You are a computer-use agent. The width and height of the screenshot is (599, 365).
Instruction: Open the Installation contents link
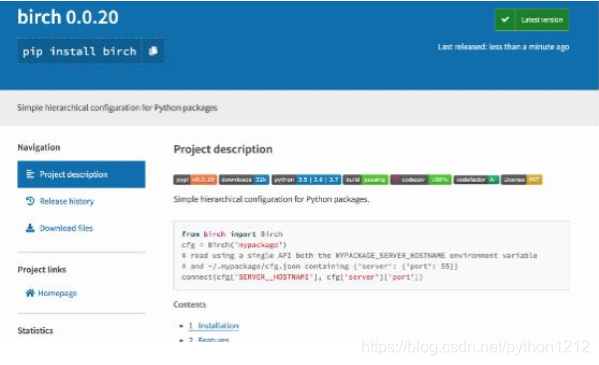[214, 326]
